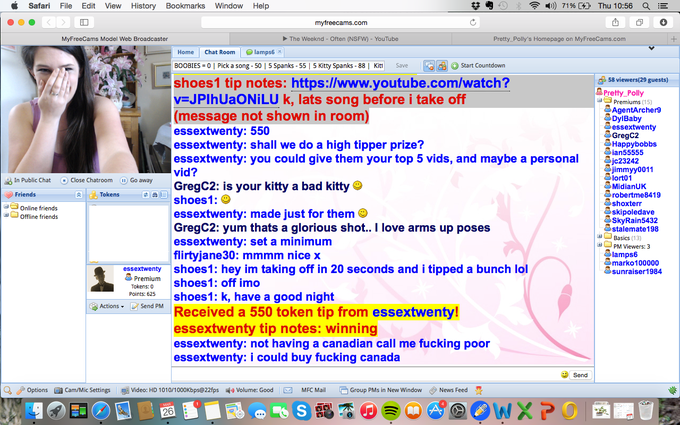Select the Chat Room tab

coord(220,52)
